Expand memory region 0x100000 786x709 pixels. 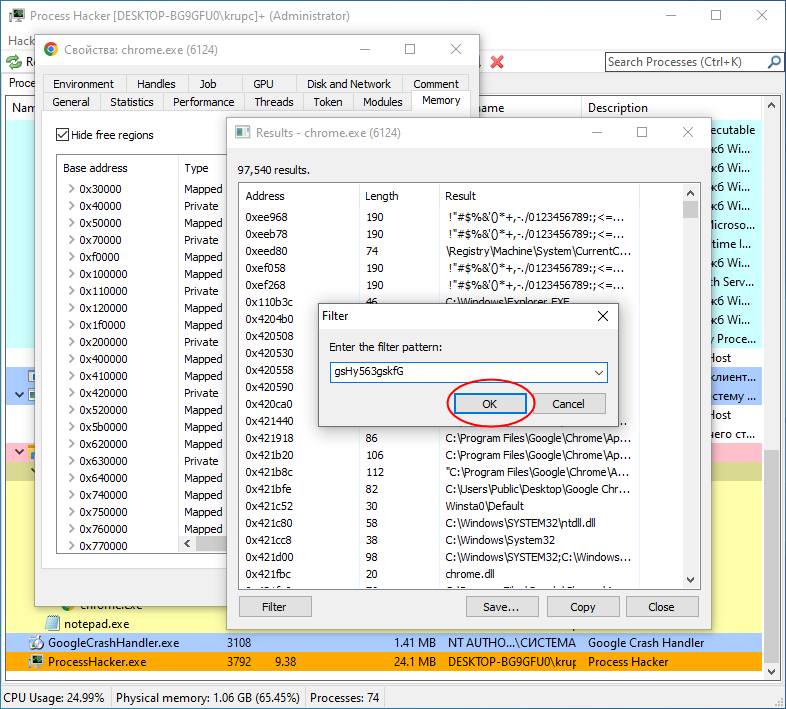point(71,274)
